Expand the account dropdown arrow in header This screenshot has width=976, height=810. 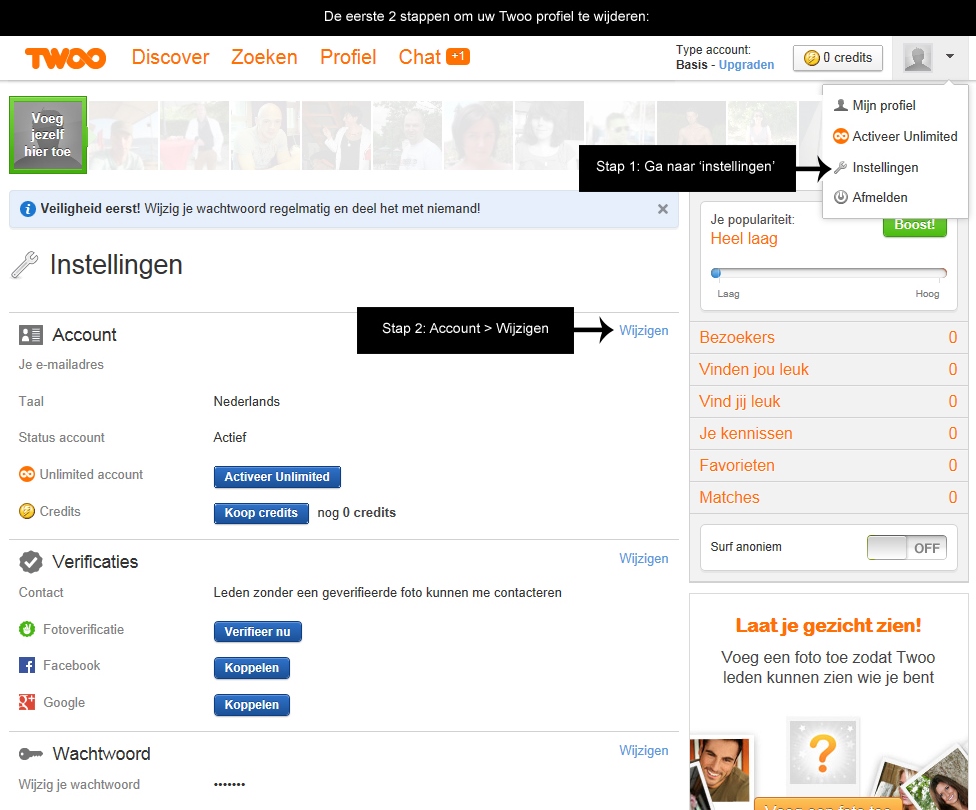950,56
